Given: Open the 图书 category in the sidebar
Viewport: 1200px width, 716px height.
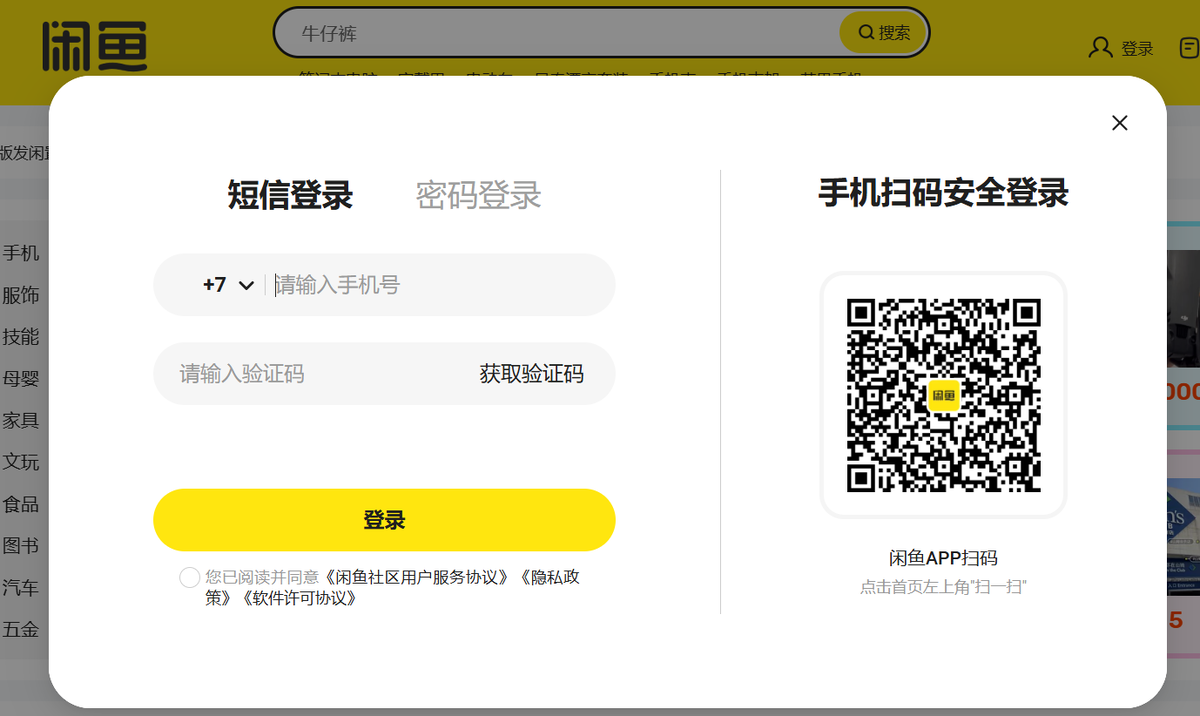Looking at the screenshot, I should (20, 546).
